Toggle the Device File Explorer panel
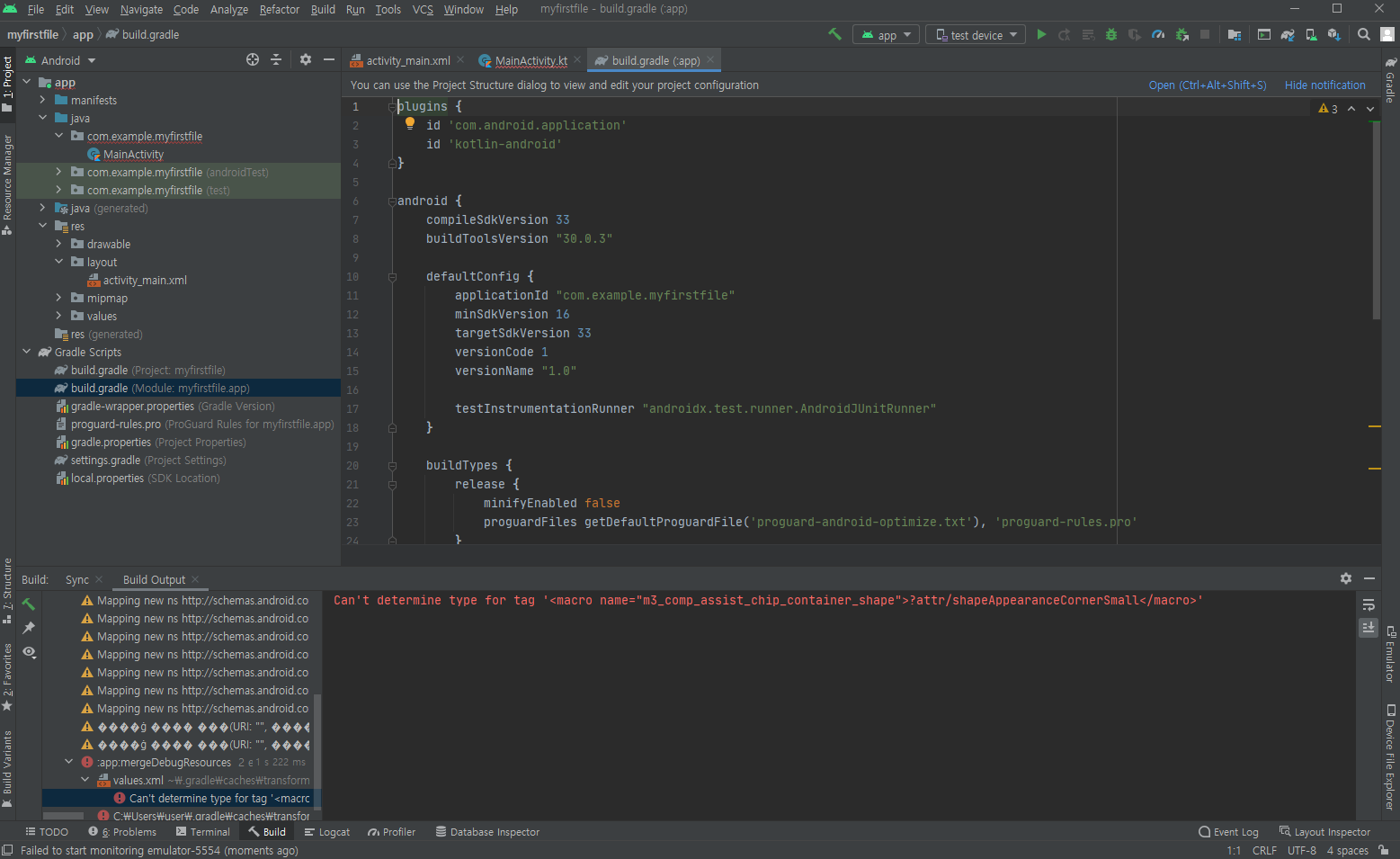Screen dimensions: 1400x859 [1390, 756]
